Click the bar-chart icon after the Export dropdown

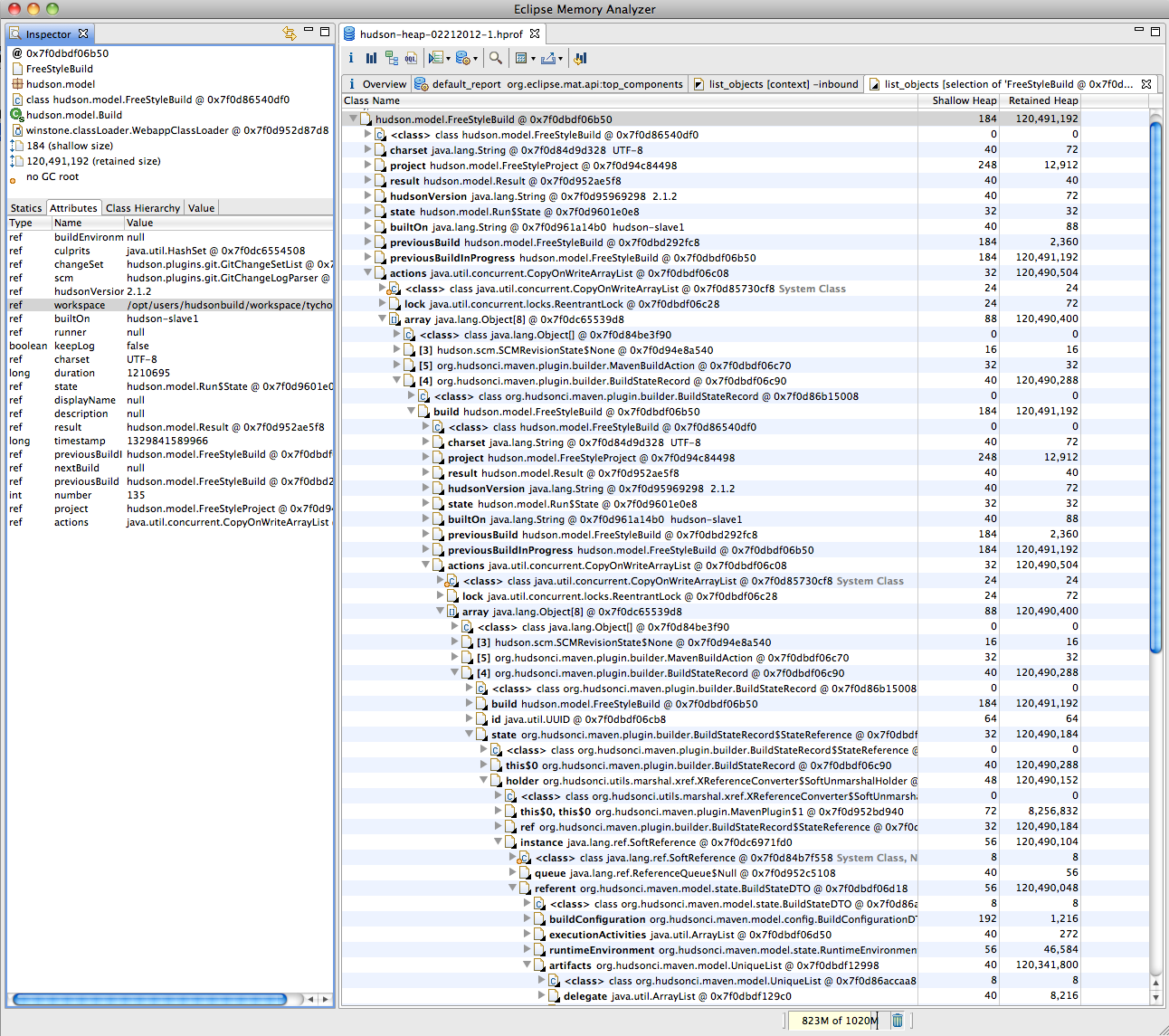coord(581,58)
